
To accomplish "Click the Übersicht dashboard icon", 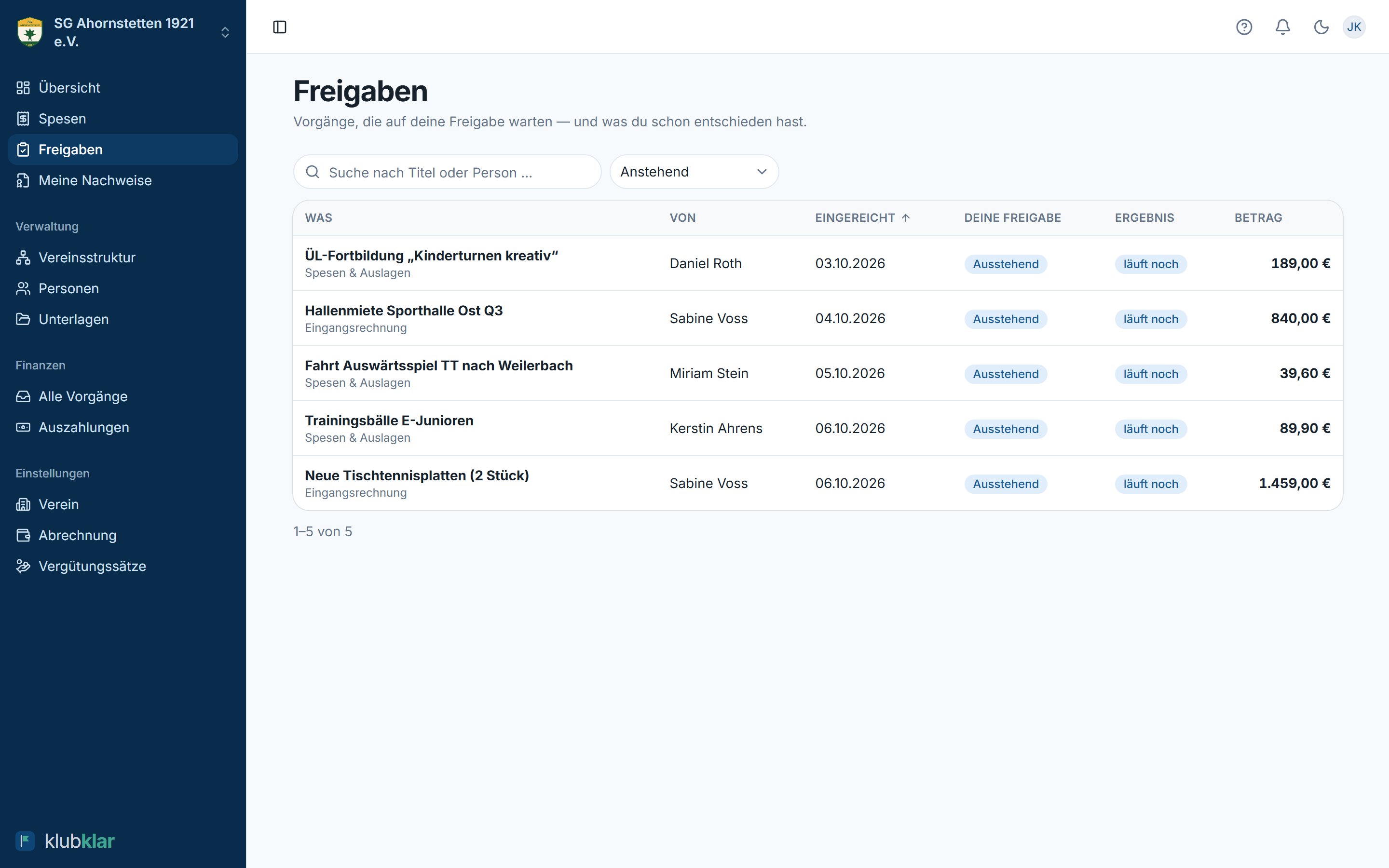I will coord(23,88).
